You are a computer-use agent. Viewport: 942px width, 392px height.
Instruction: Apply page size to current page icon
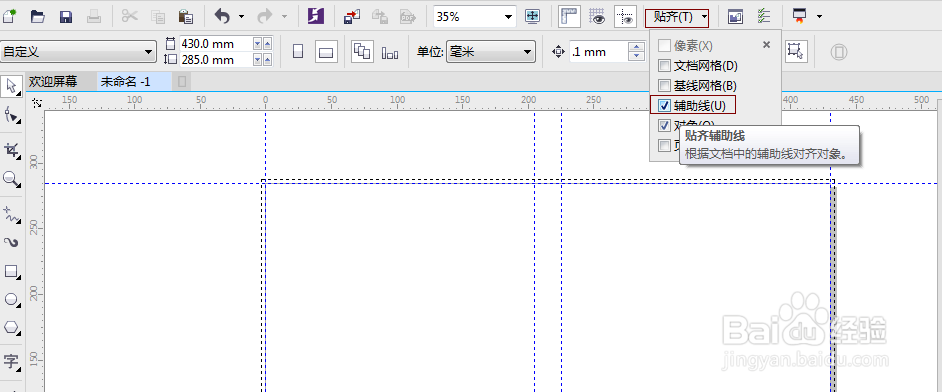coord(390,53)
